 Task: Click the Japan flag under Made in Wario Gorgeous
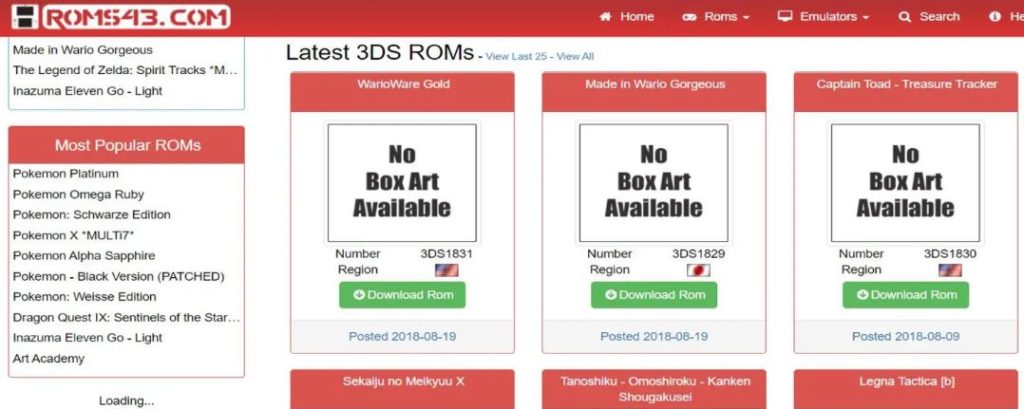pos(698,270)
